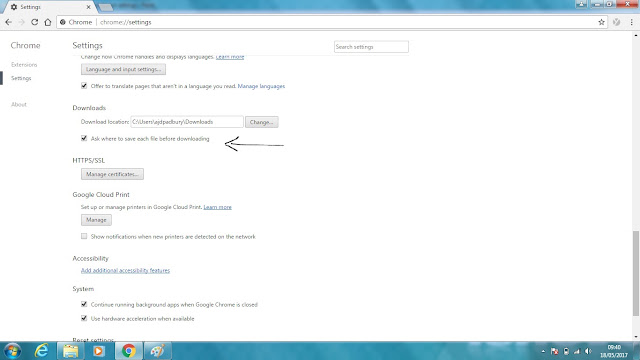Screen dimensions: 640x360
Task: Open Windows Media Player on taskbar
Action: (x=98, y=351)
